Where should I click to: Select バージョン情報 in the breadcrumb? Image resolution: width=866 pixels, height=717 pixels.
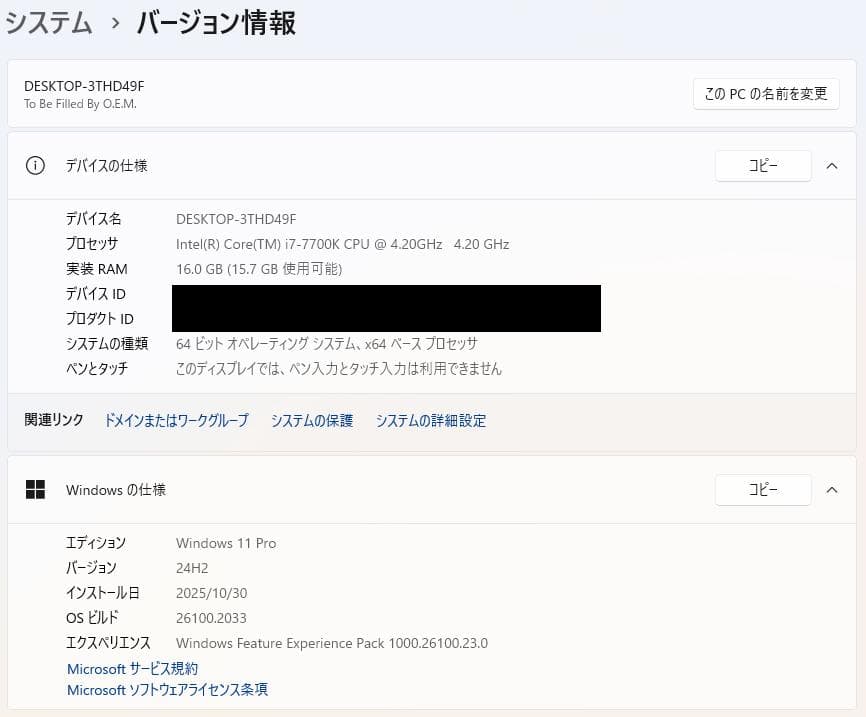point(216,24)
